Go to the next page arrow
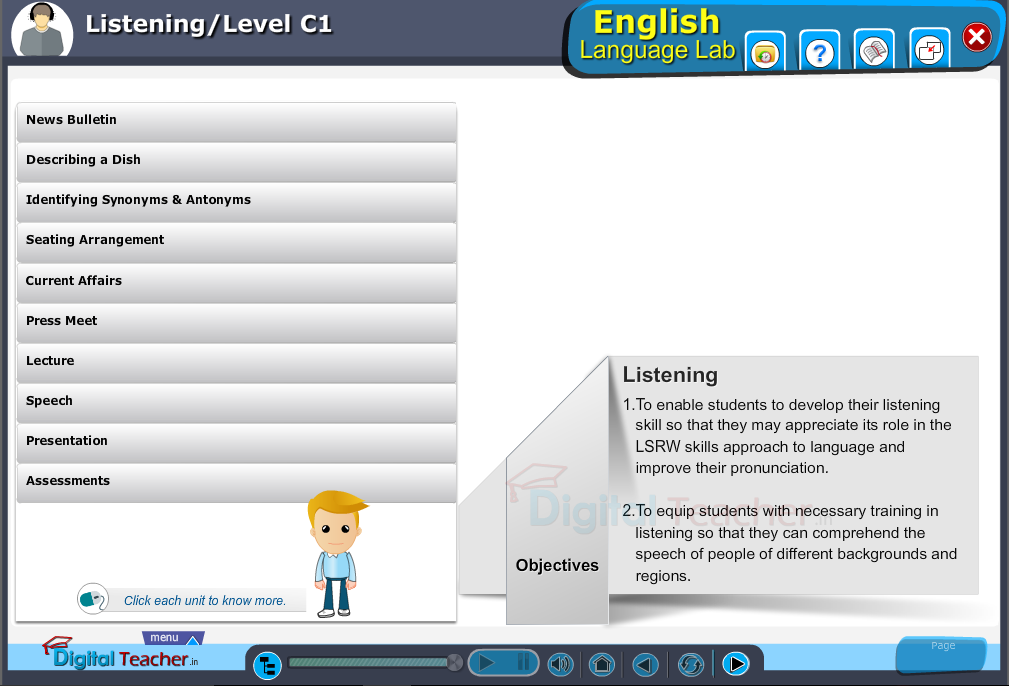The image size is (1009, 686). tap(736, 664)
